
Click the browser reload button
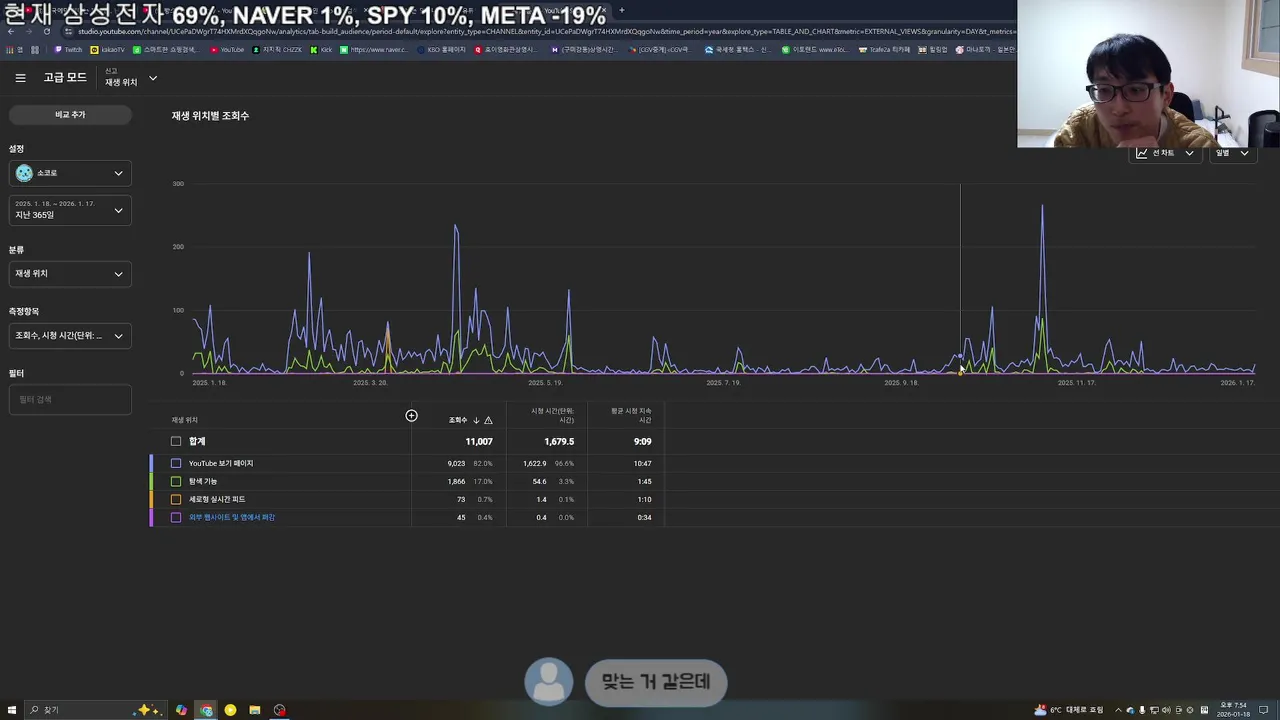(46, 32)
